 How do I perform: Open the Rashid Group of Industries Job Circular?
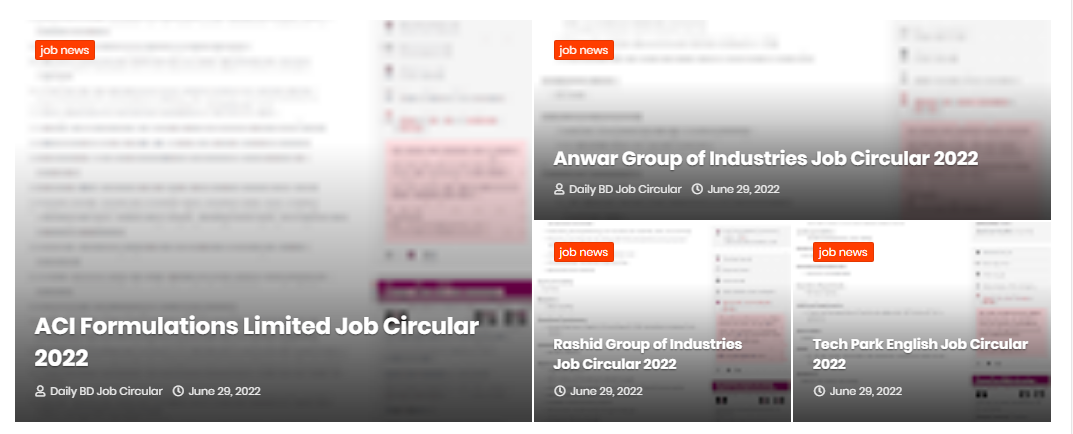(648, 353)
